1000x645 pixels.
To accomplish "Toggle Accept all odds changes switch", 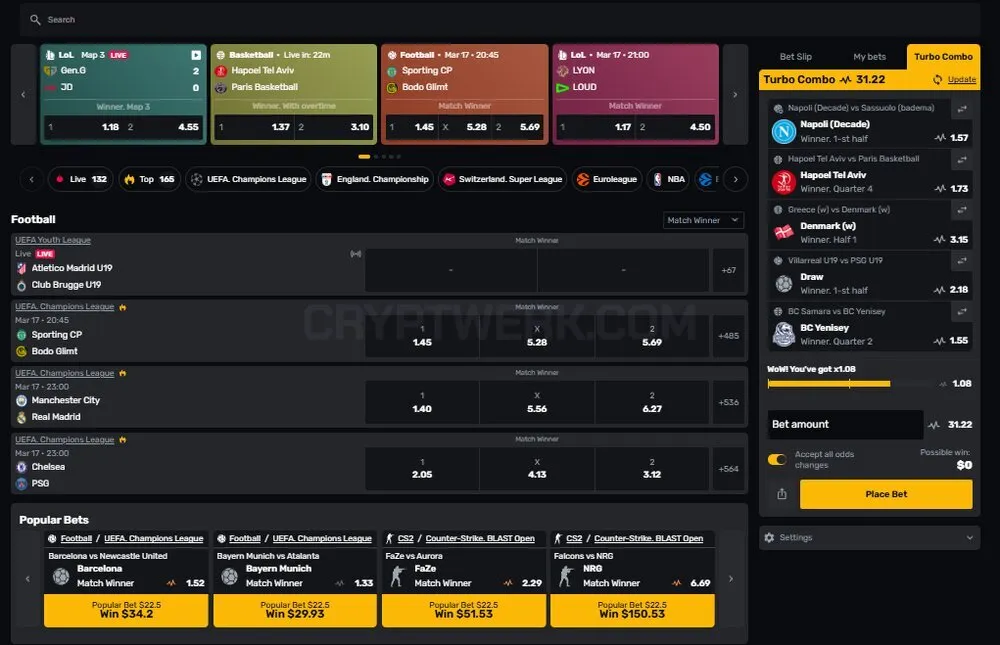I will coord(777,459).
